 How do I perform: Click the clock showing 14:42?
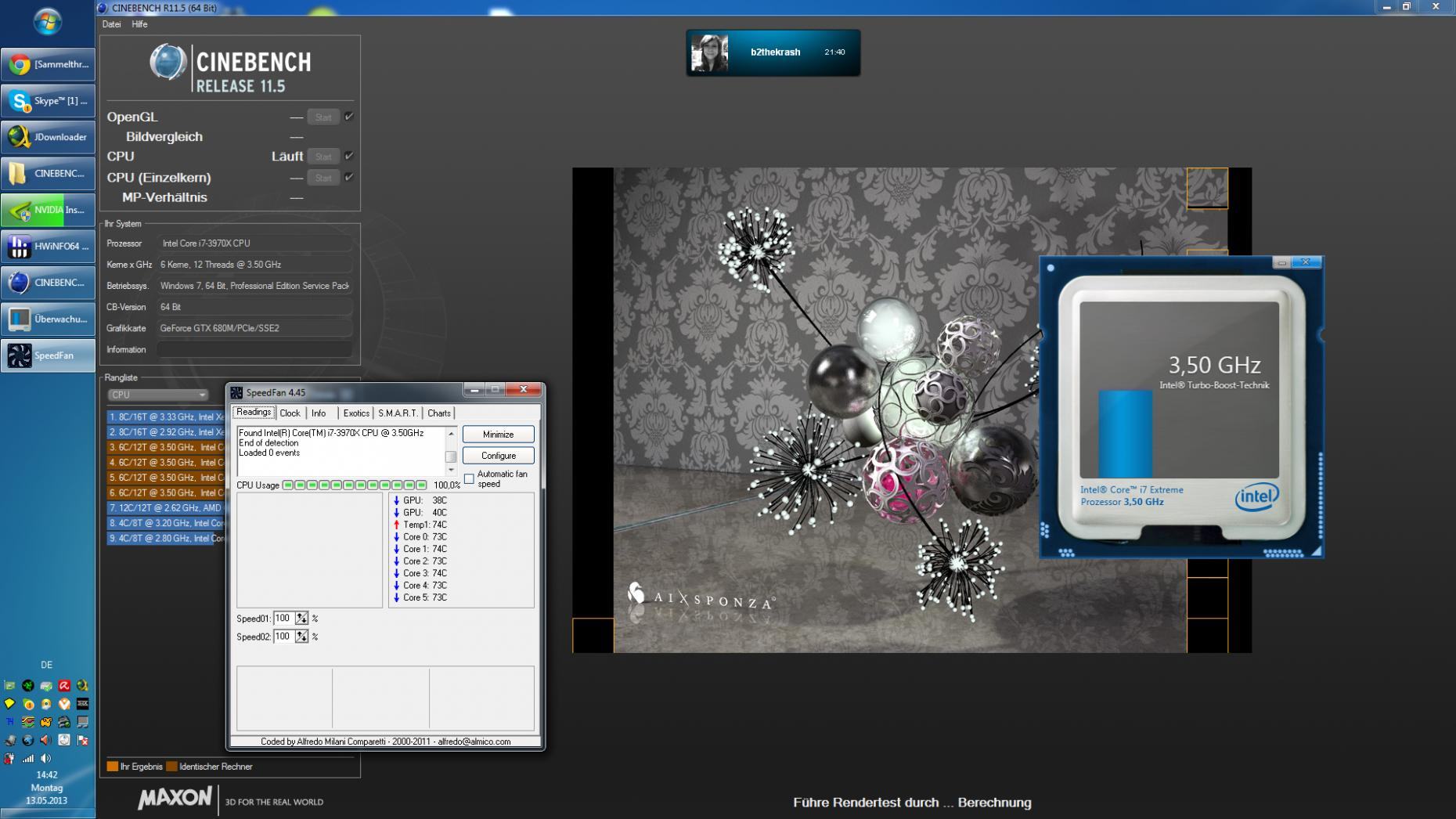(47, 775)
